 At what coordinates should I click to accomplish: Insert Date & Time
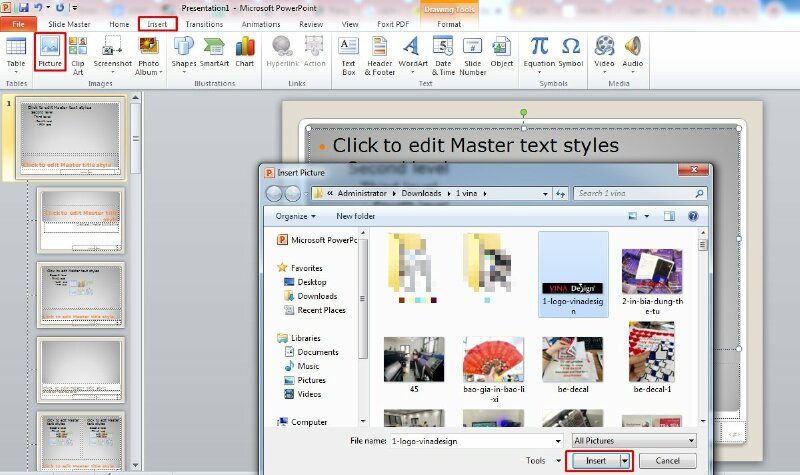pyautogui.click(x=443, y=55)
